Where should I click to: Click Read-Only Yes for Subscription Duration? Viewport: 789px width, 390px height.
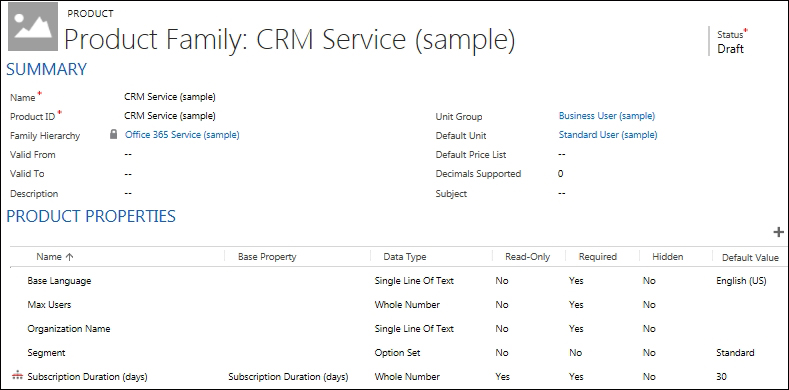(x=502, y=376)
